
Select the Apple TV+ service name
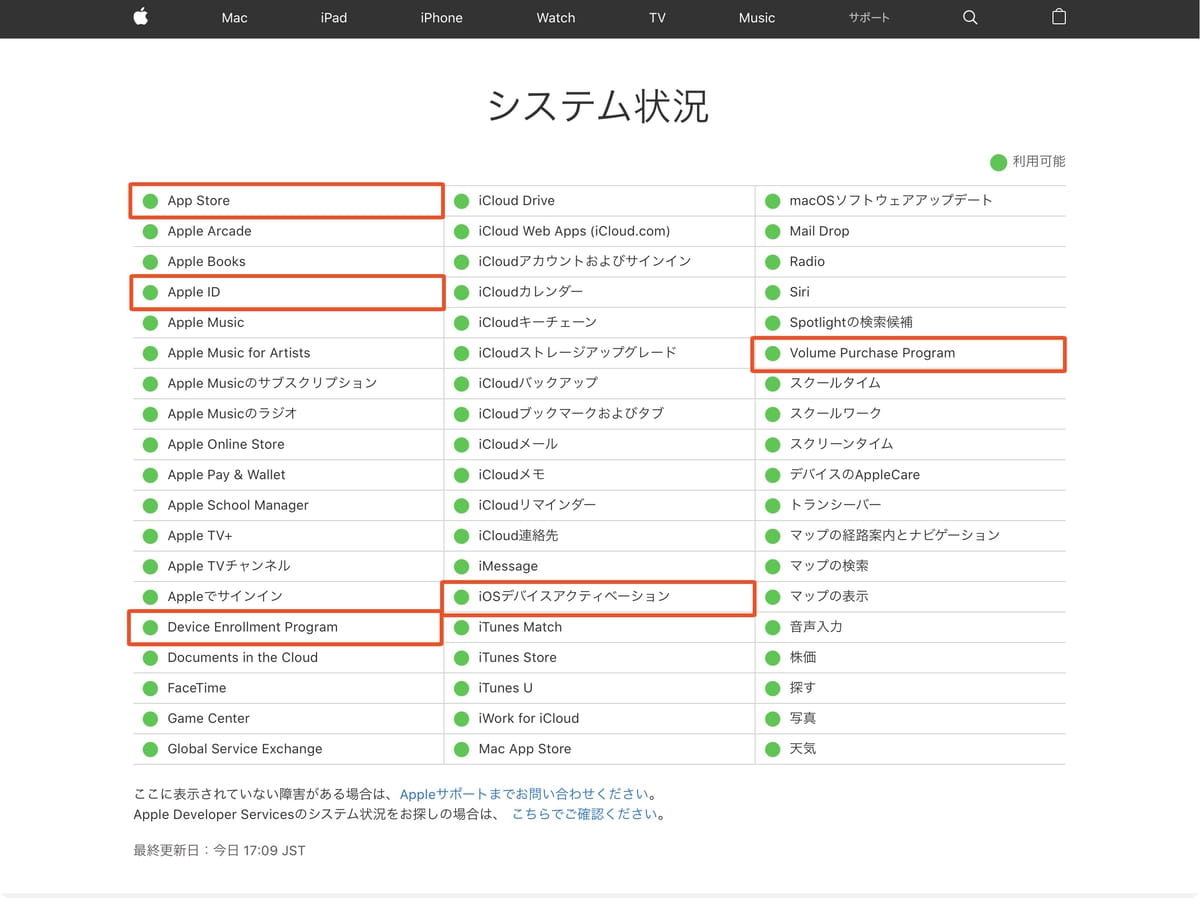pos(200,536)
